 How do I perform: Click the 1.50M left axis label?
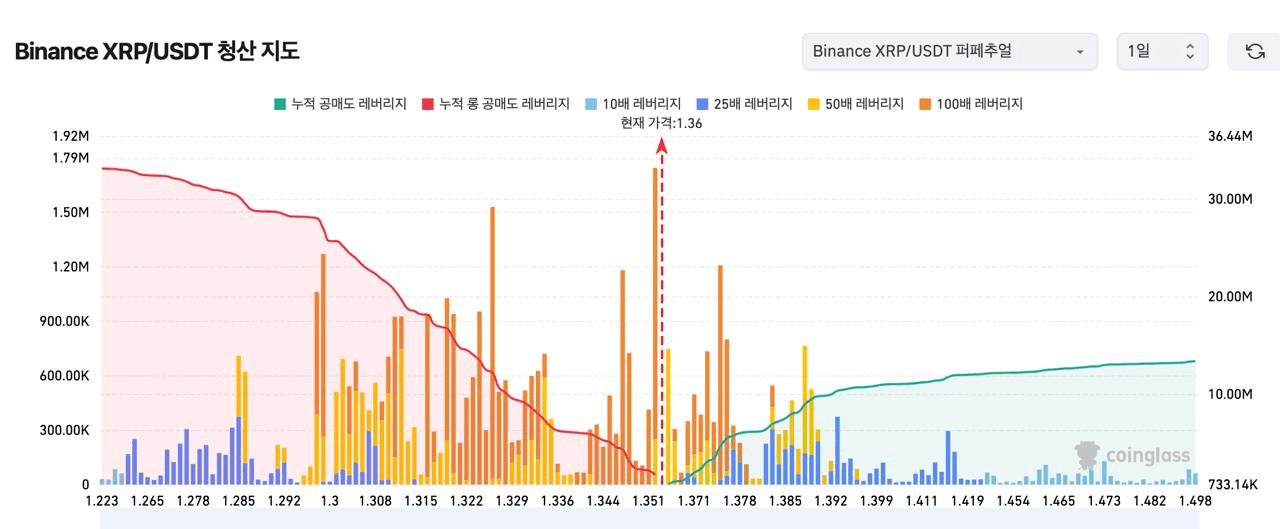click(x=70, y=213)
